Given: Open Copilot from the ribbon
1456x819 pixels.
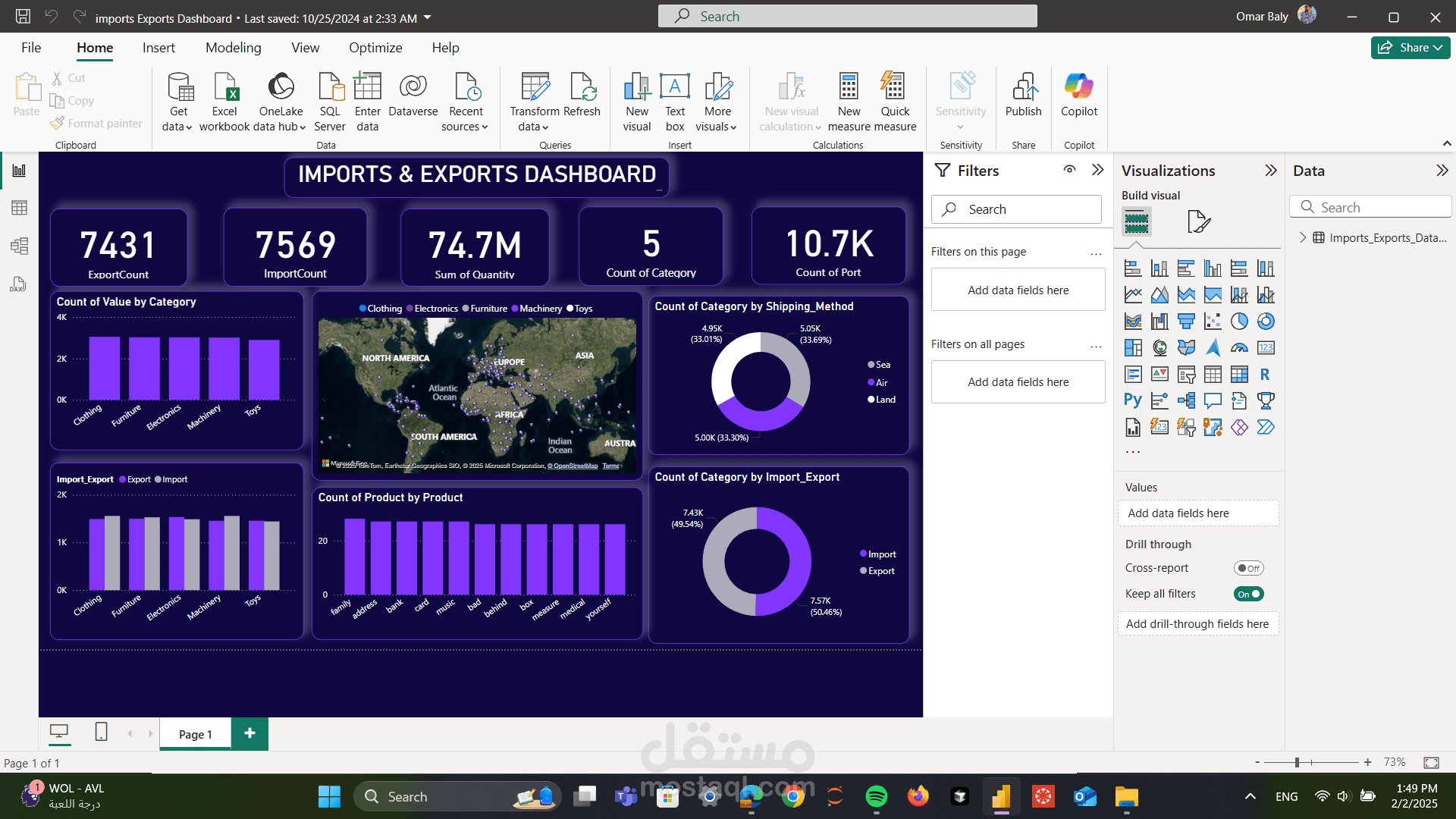Looking at the screenshot, I should point(1078,88).
